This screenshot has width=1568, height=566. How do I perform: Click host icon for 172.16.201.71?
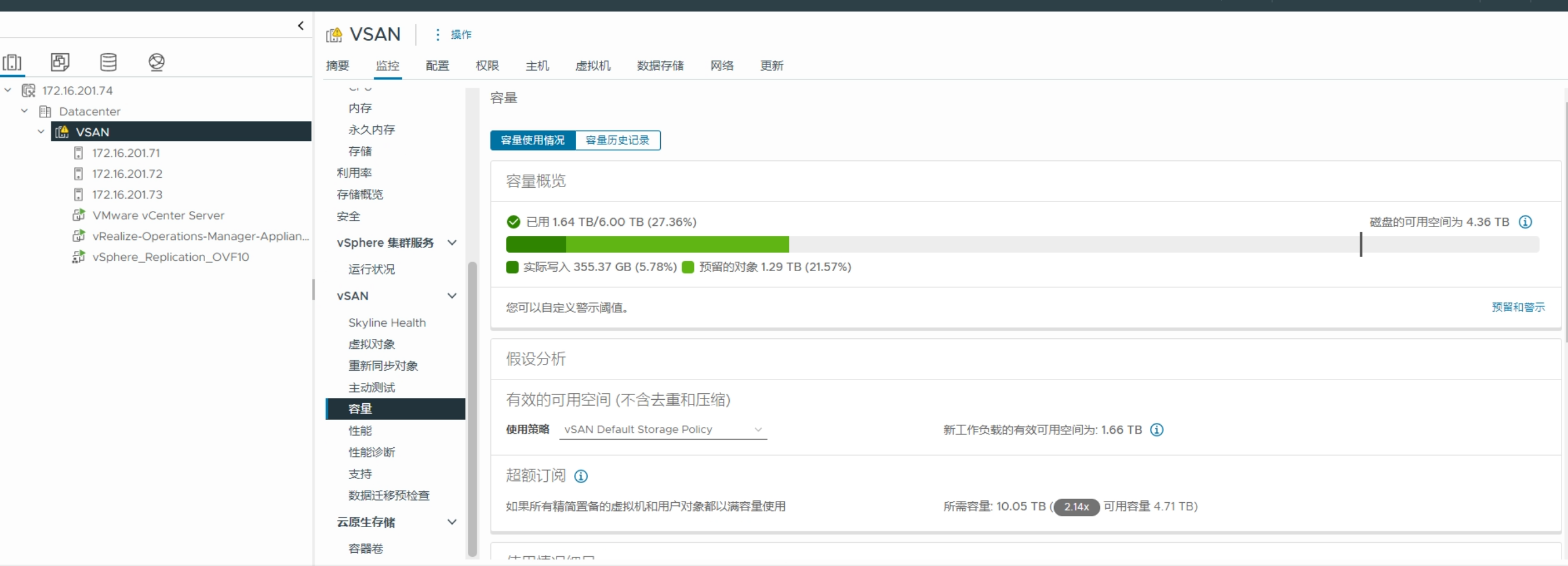78,153
